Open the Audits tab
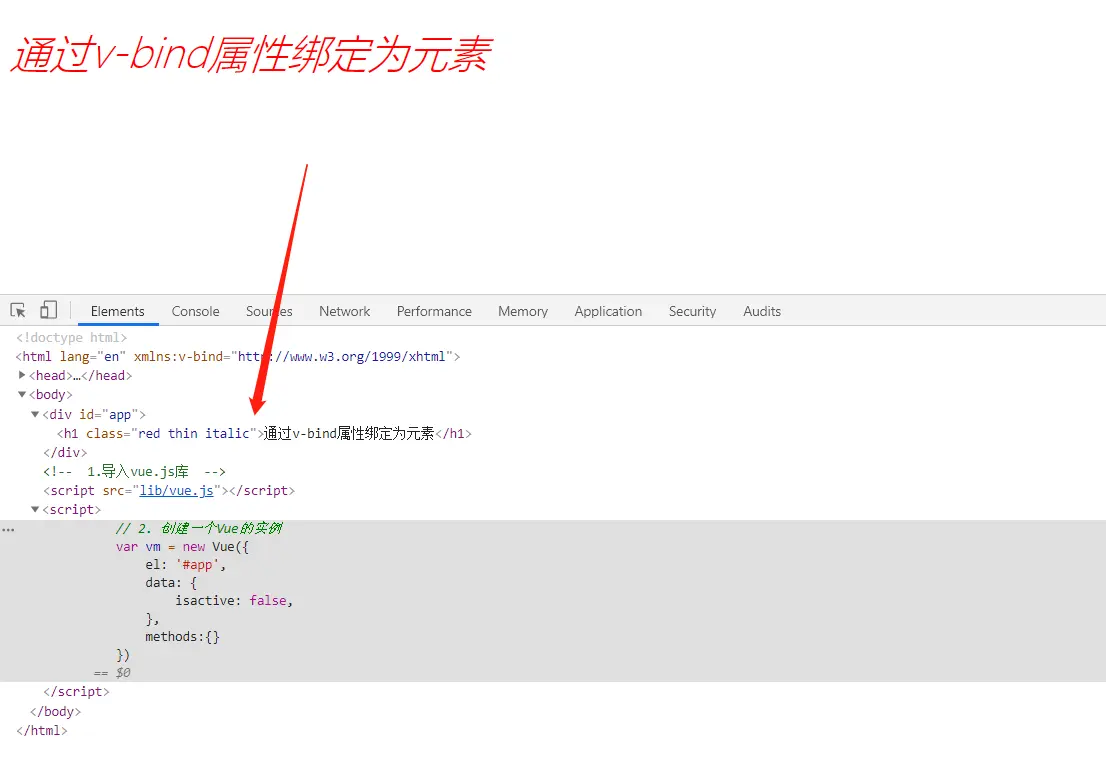Viewport: 1106px width, 766px height. tap(762, 311)
